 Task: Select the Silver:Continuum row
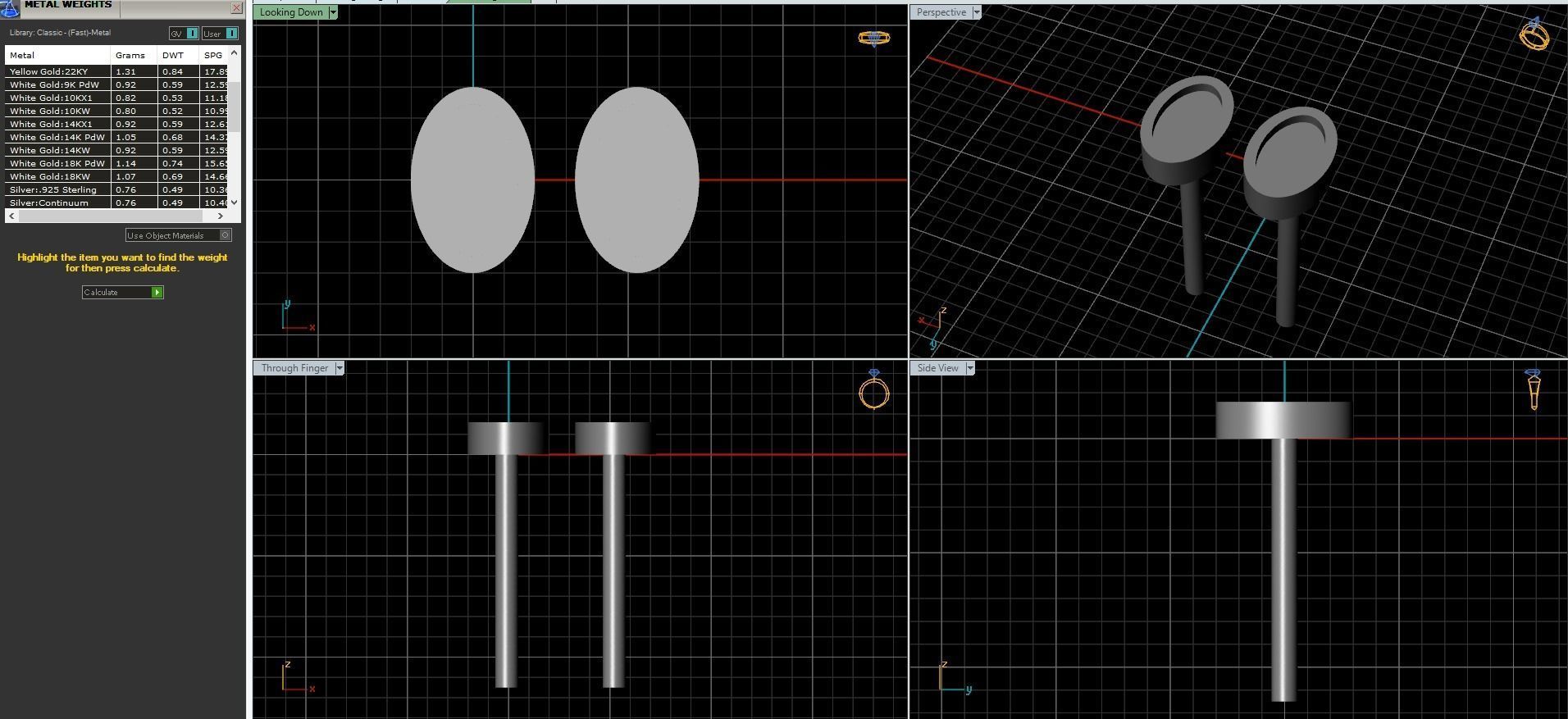coord(116,203)
